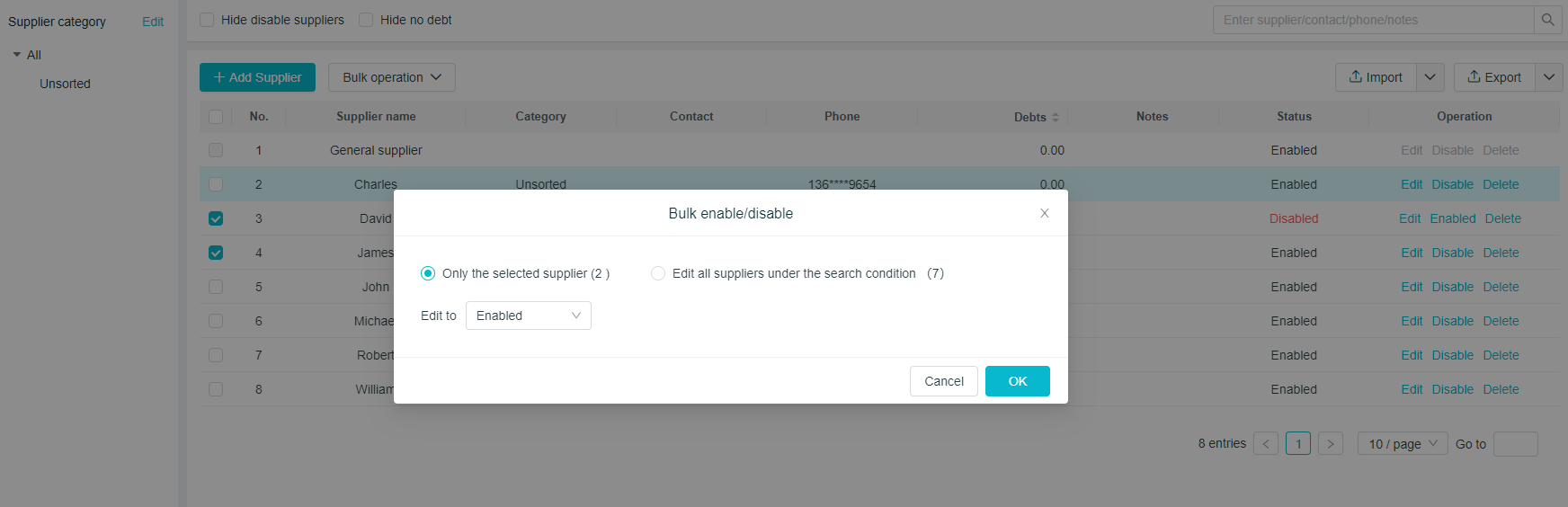Image resolution: width=1568 pixels, height=507 pixels.
Task: Toggle Hide no debt checkbox
Action: click(366, 20)
